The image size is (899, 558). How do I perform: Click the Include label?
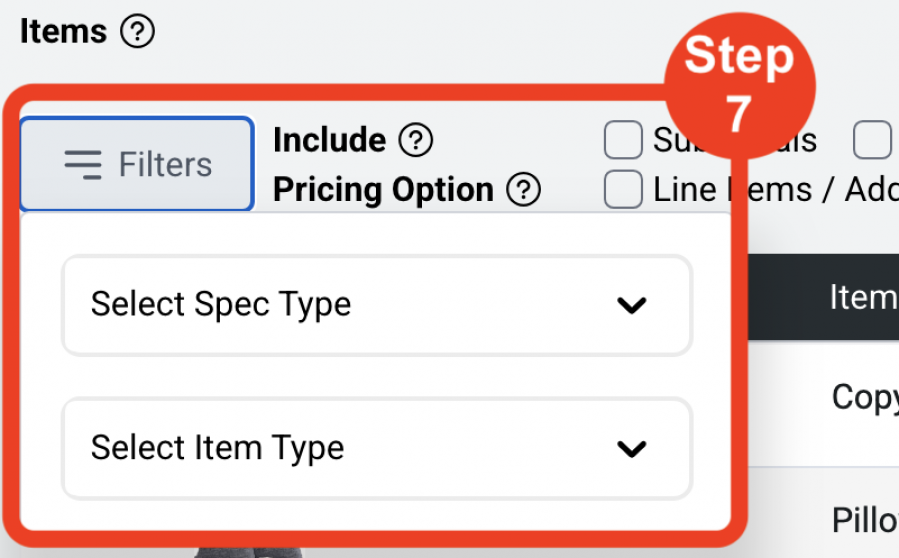[330, 140]
